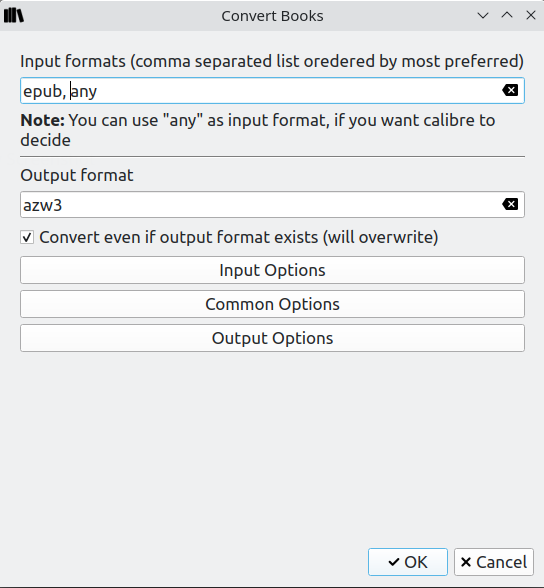544x588 pixels.
Task: Click the 'Convert even if output format exists' label
Action: (x=239, y=237)
